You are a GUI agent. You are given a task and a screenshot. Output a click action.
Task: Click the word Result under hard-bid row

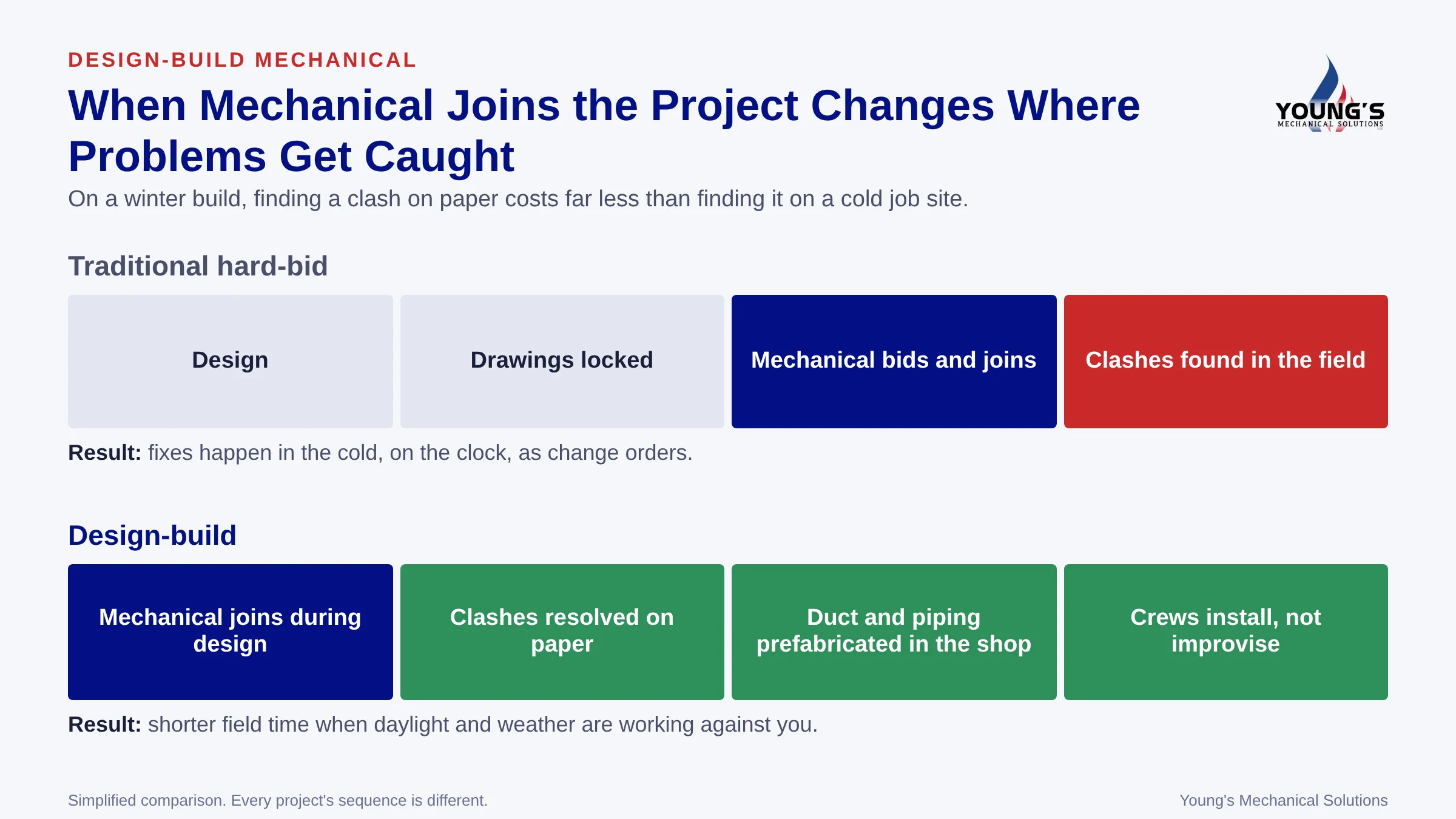click(x=104, y=453)
